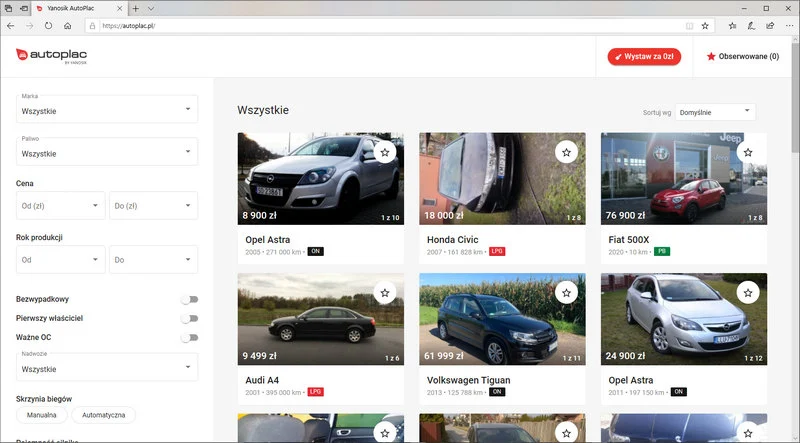Close the Yanosik AutoPlac tab
This screenshot has height=443, width=800.
119,9
